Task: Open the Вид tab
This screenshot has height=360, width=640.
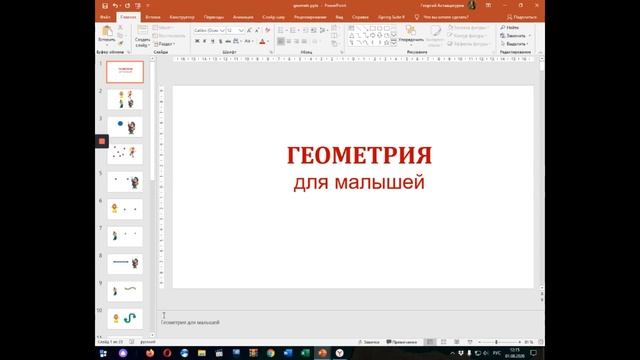Action: tap(339, 17)
